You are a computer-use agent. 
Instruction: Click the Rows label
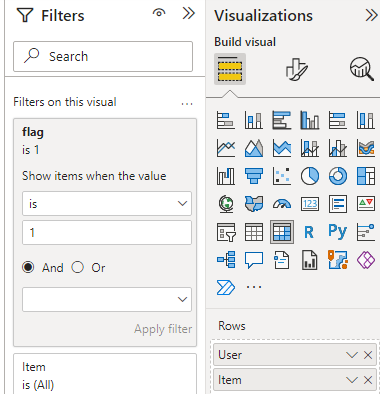click(x=232, y=326)
